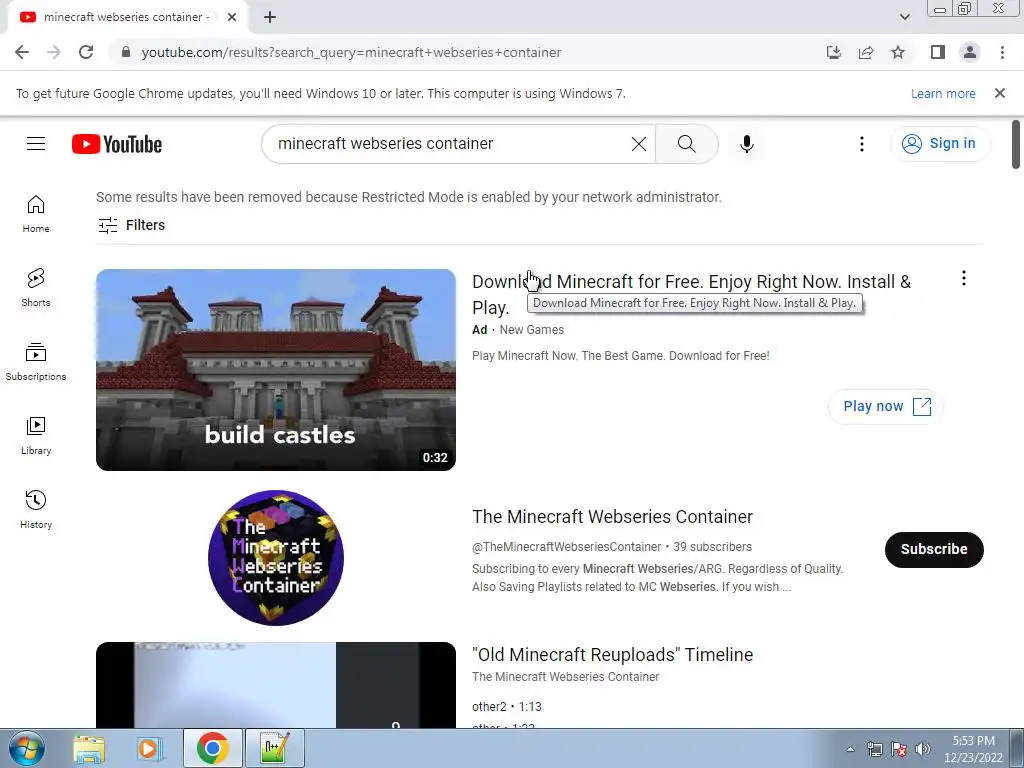Open a new browser tab with plus icon
This screenshot has height=768, width=1024.
[270, 17]
